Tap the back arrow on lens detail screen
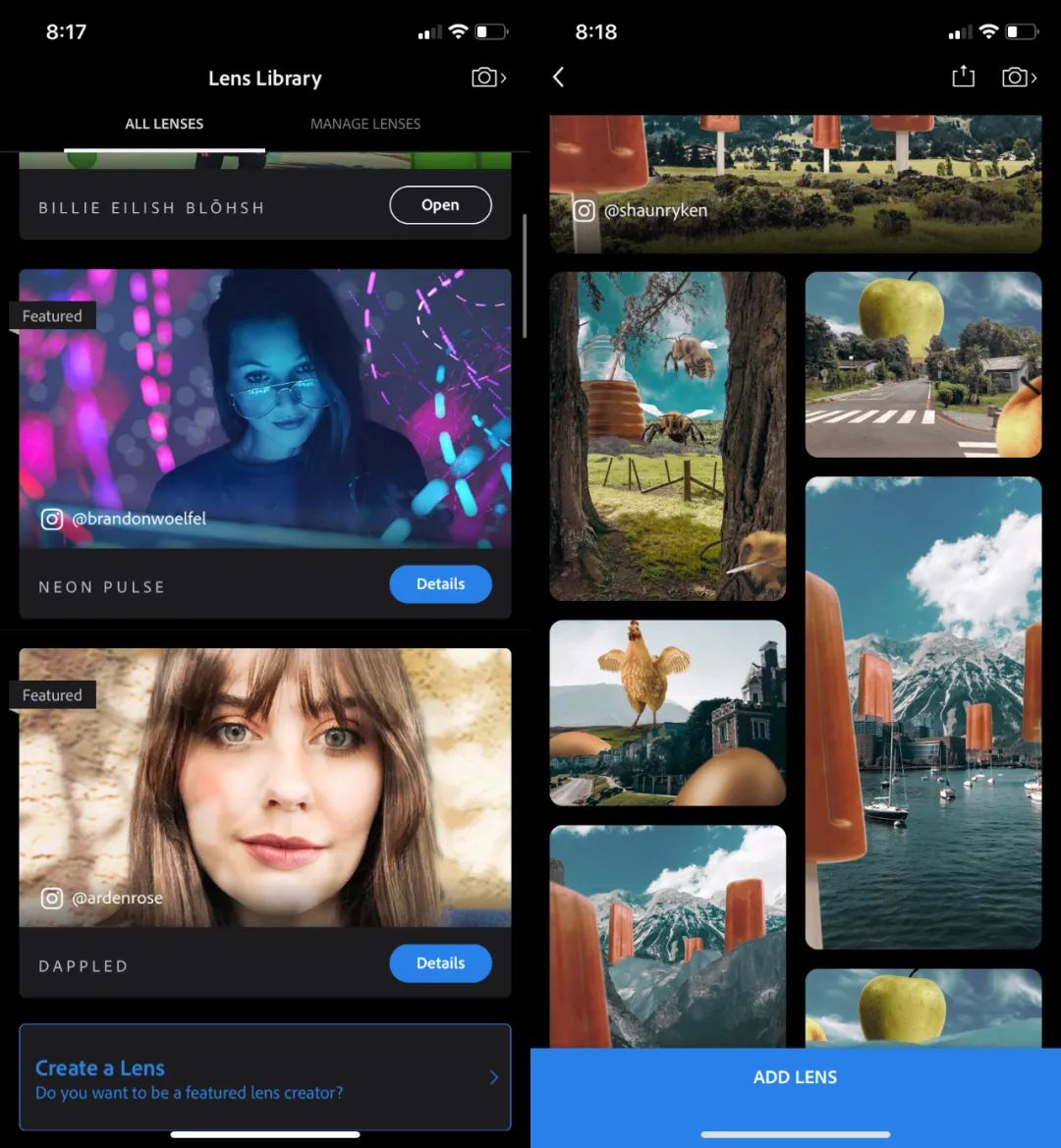The width and height of the screenshot is (1061, 1148). (559, 77)
